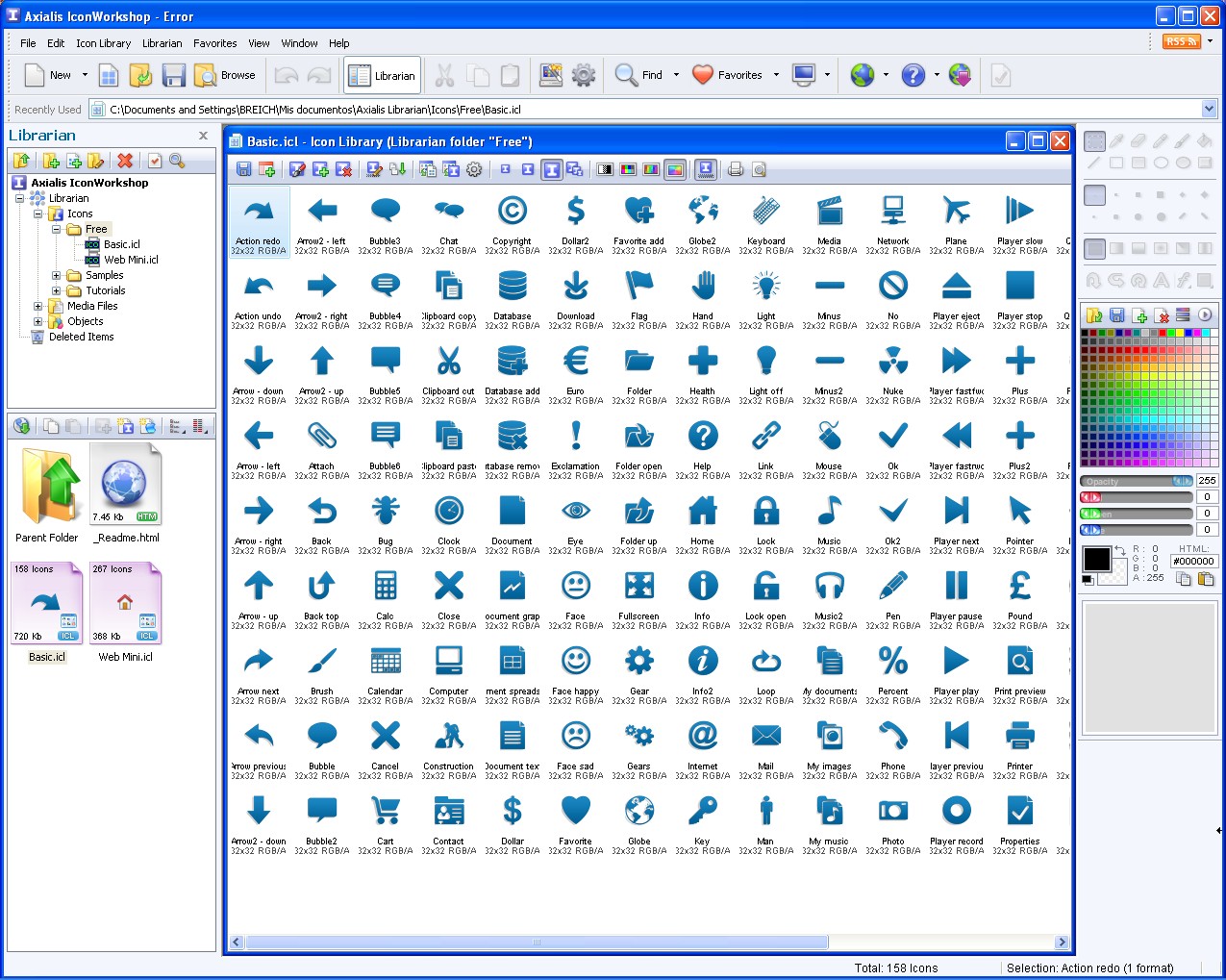Screen dimensions: 1226x980
Task: Click the Save icon in the main toolbar
Action: tap(173, 75)
